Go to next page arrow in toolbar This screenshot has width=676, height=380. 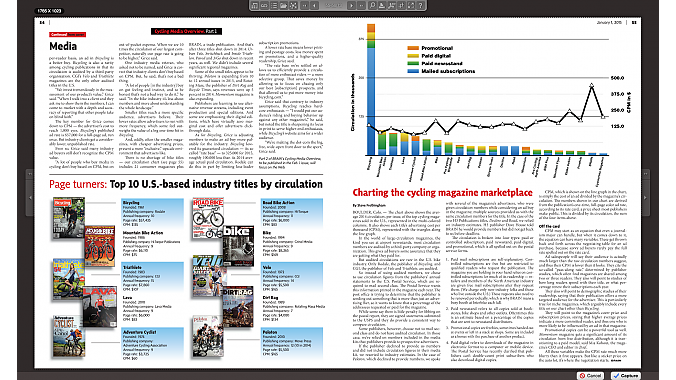click(352, 6)
